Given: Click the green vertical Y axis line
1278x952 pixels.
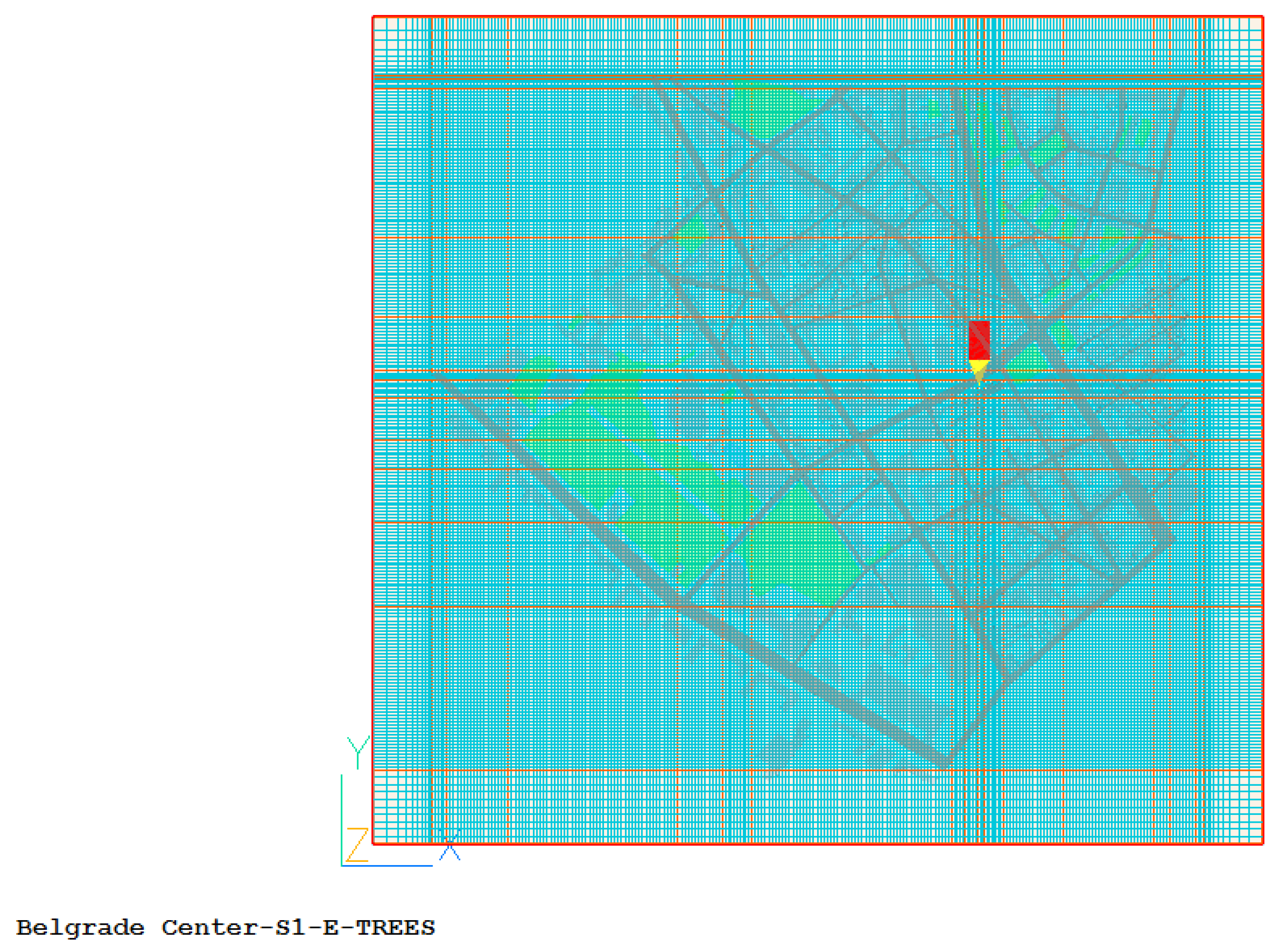Looking at the screenshot, I should coord(342,818).
